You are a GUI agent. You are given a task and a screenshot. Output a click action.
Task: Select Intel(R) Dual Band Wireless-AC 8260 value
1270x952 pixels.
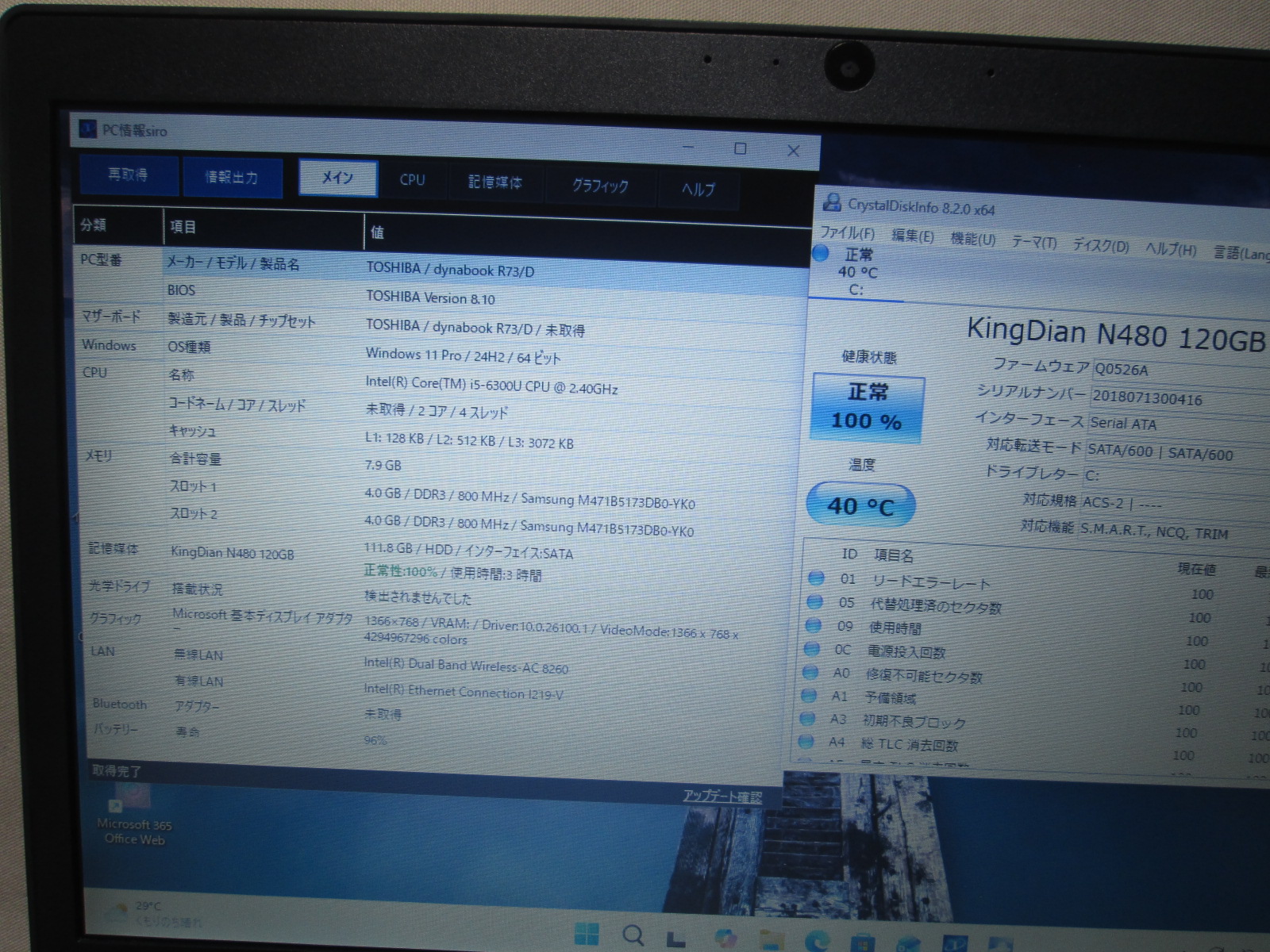[x=466, y=666]
